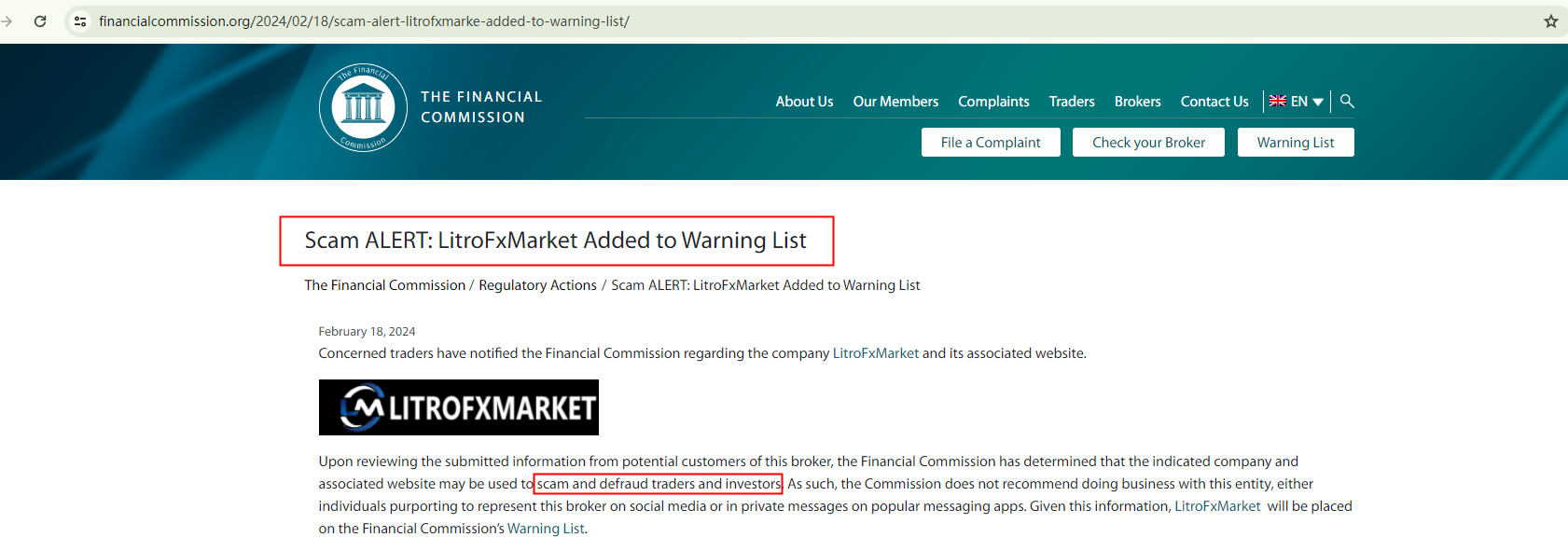Click the Financial Commission round logo
Viewport: 1568px width, 551px height.
coord(363,107)
